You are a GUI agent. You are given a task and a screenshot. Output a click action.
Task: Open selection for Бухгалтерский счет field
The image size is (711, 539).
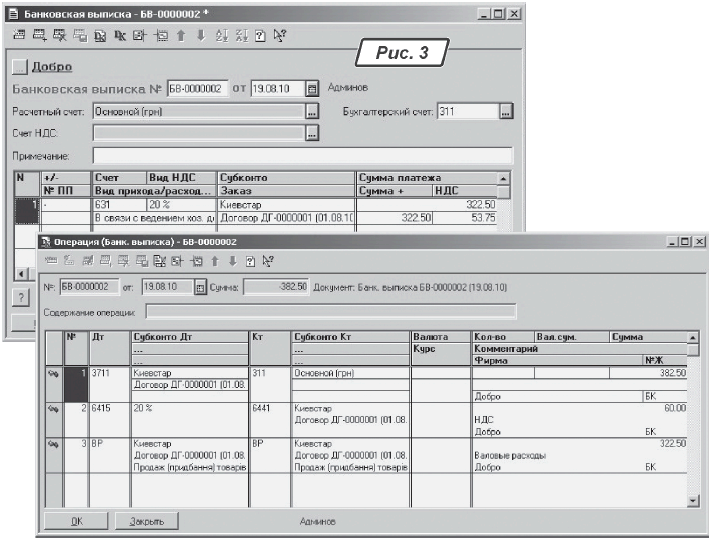pyautogui.click(x=506, y=111)
